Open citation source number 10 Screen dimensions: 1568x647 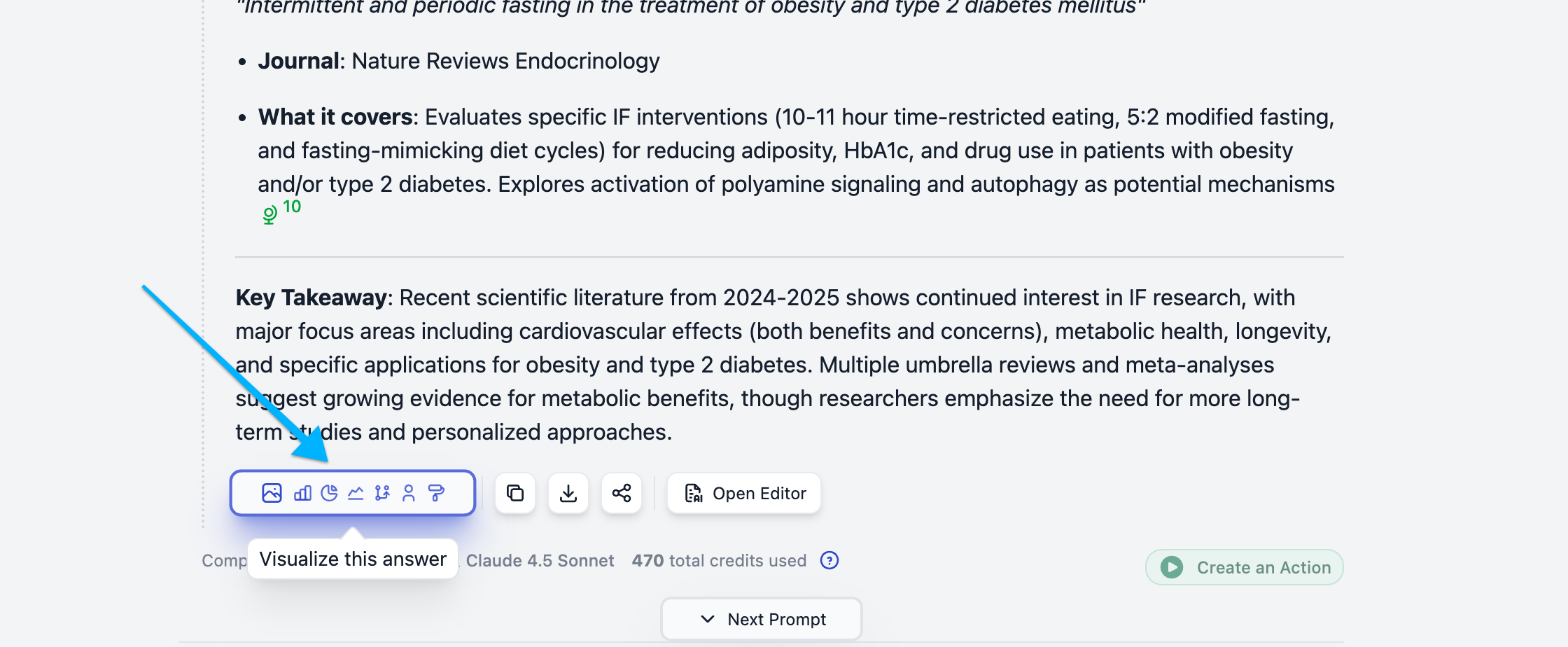(x=292, y=207)
